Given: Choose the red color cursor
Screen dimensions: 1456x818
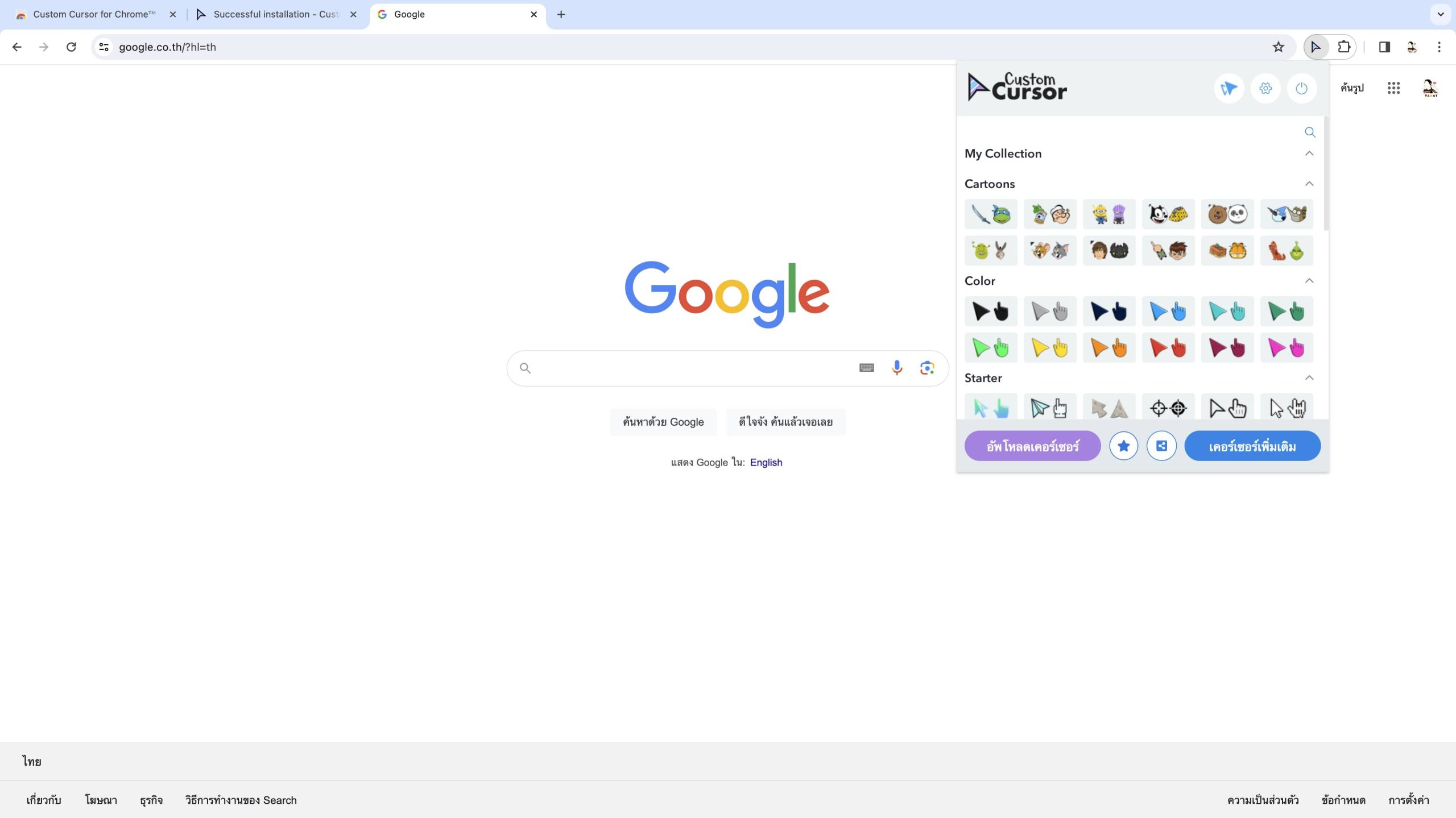Looking at the screenshot, I should click(x=1168, y=347).
